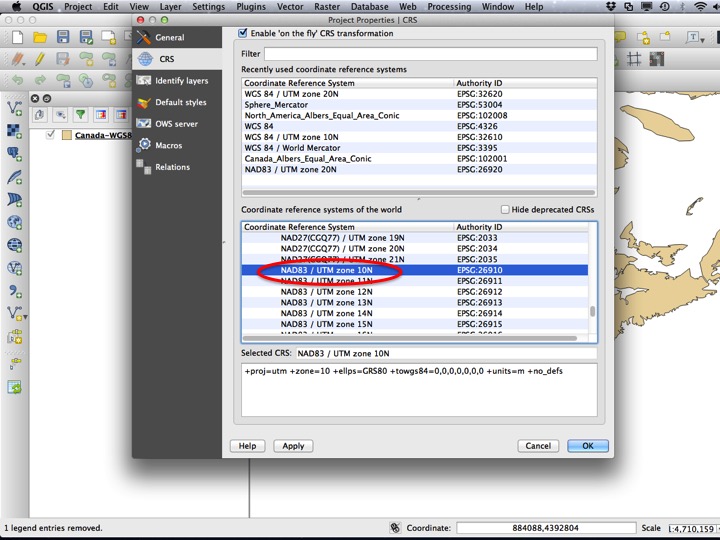Select the General tab in Project Properties
The image size is (720, 540).
coord(177,37)
